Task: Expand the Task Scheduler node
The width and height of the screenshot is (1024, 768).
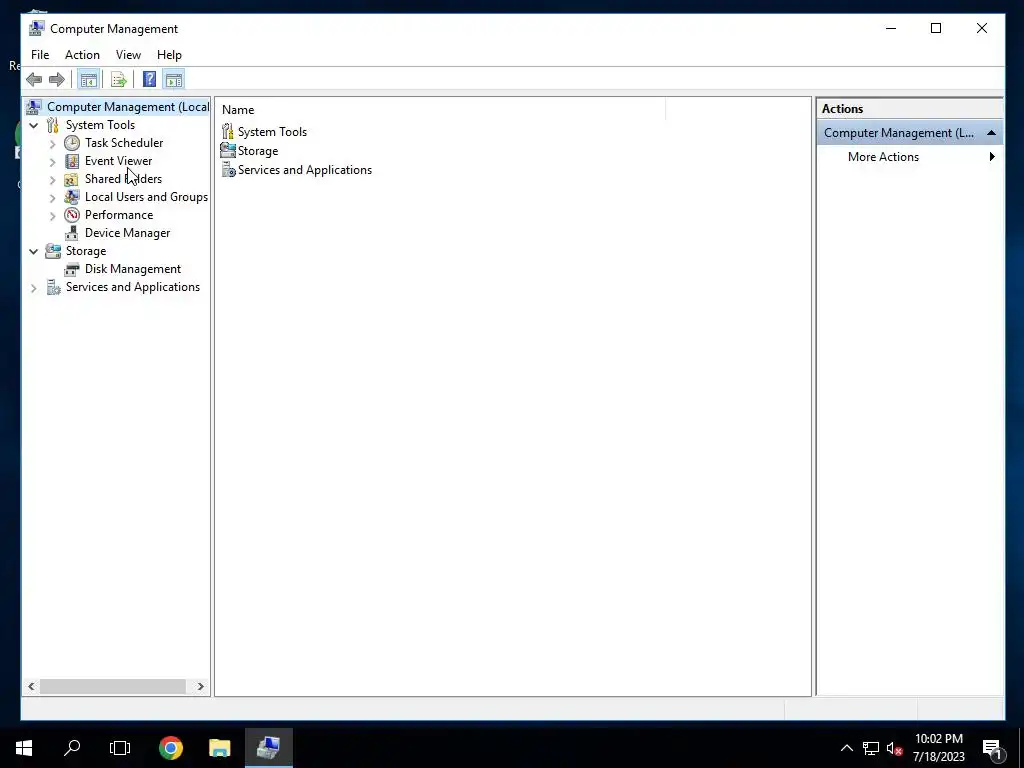Action: (x=53, y=144)
